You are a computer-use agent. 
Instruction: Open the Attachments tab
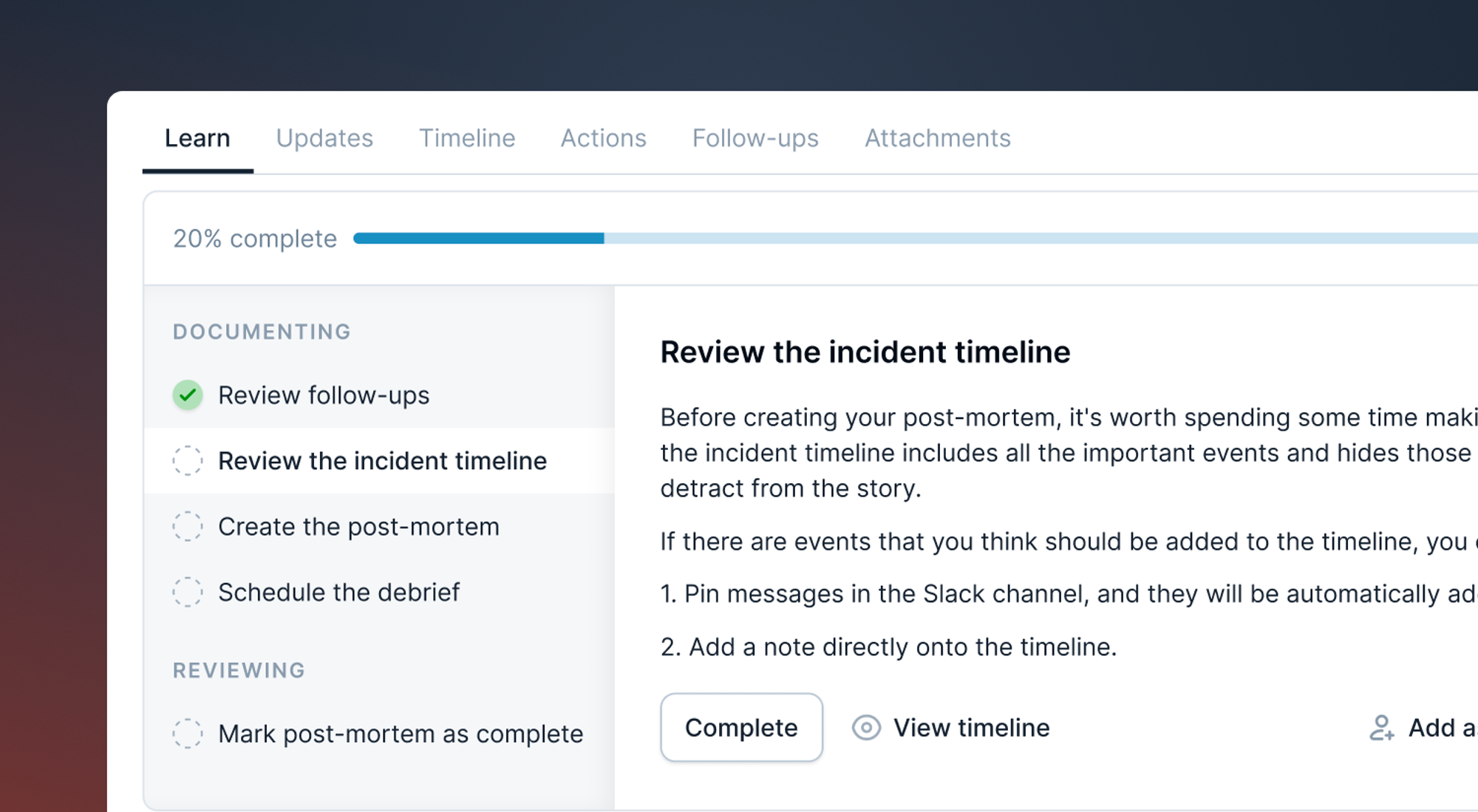coord(937,138)
